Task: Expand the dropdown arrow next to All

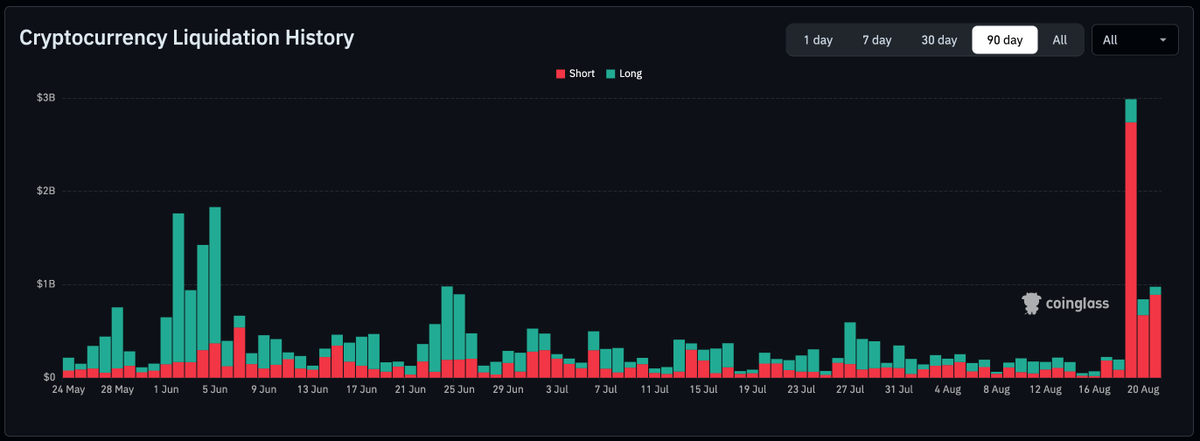Action: [x=1163, y=41]
